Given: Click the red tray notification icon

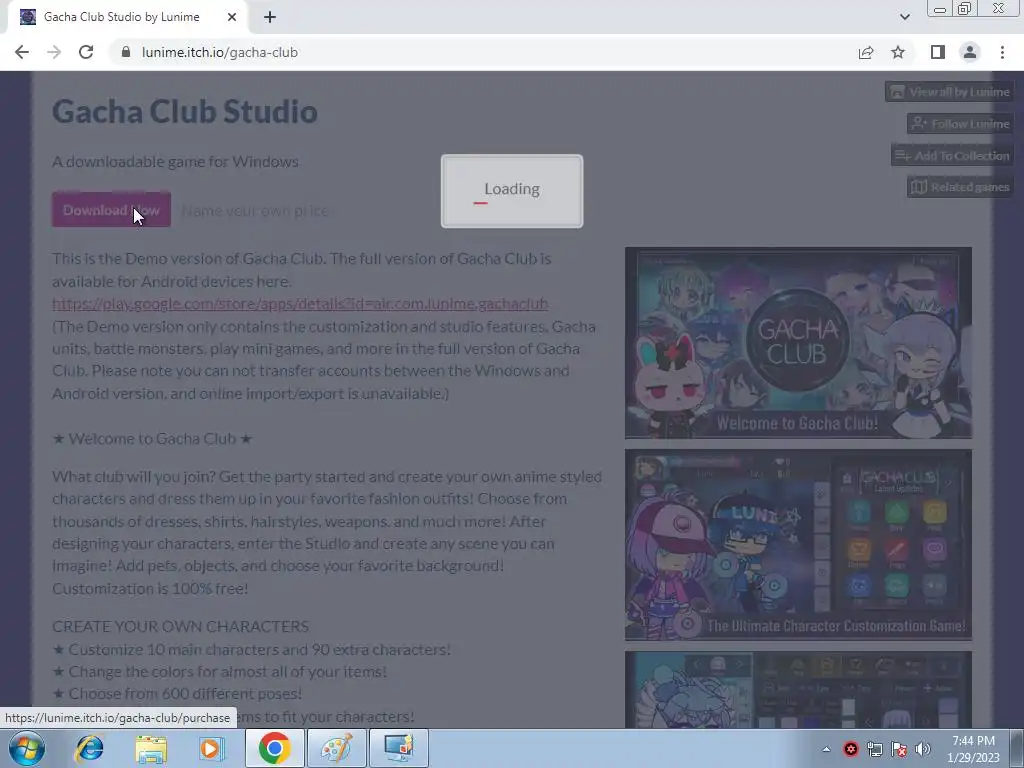Looking at the screenshot, I should (850, 749).
